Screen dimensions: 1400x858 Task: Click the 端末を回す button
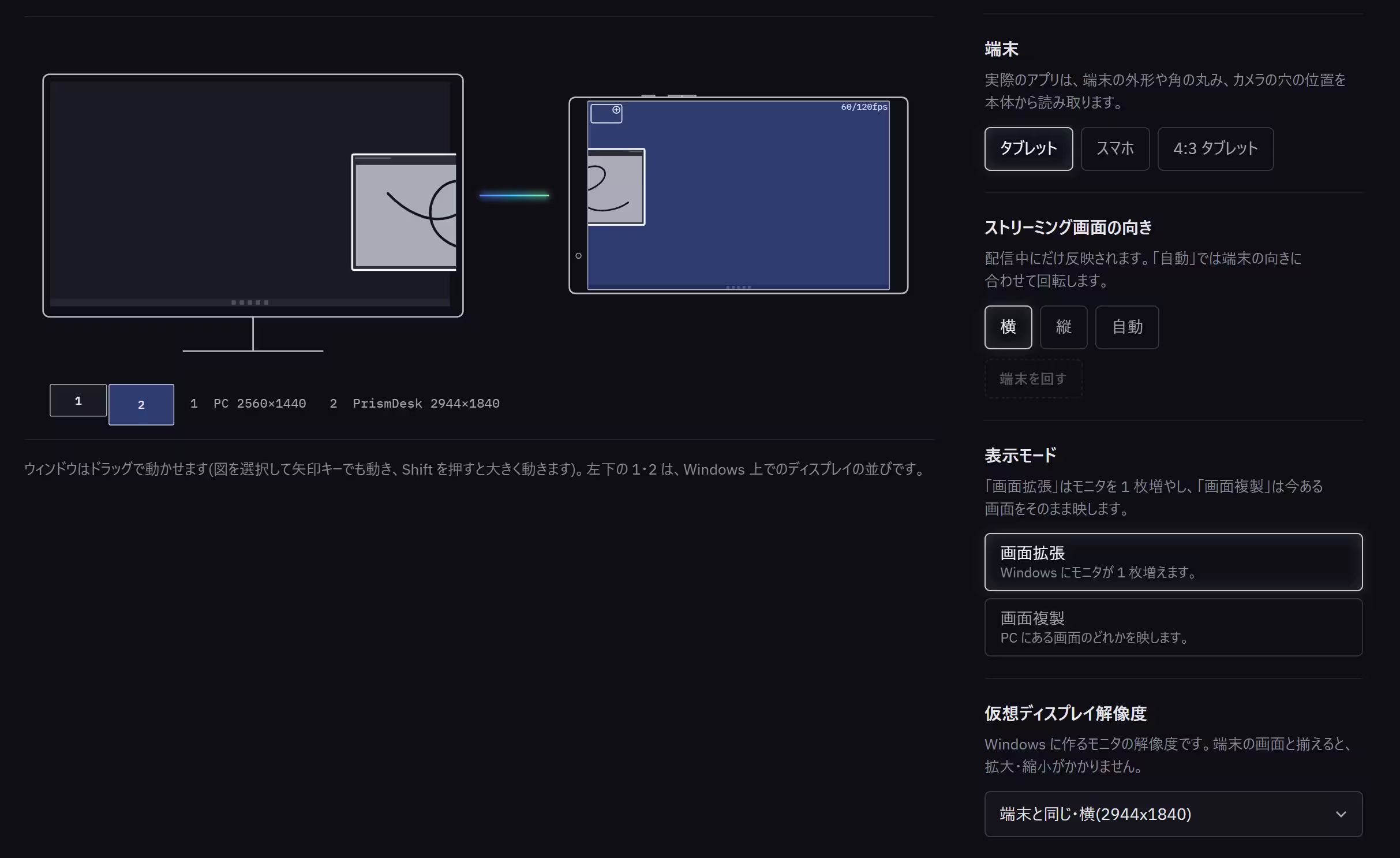tap(1033, 379)
